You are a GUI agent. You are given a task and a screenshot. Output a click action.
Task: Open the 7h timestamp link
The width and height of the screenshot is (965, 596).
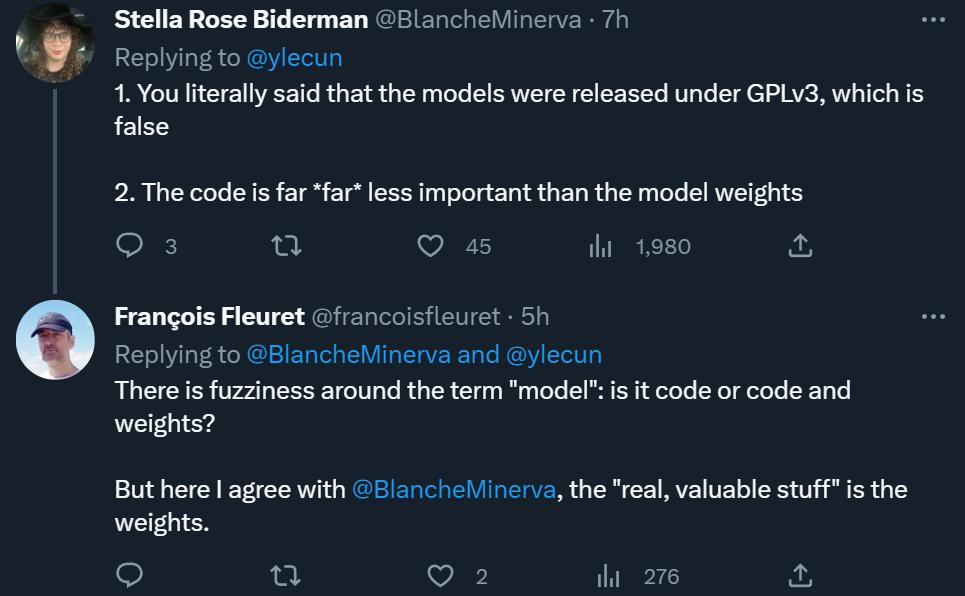point(615,20)
